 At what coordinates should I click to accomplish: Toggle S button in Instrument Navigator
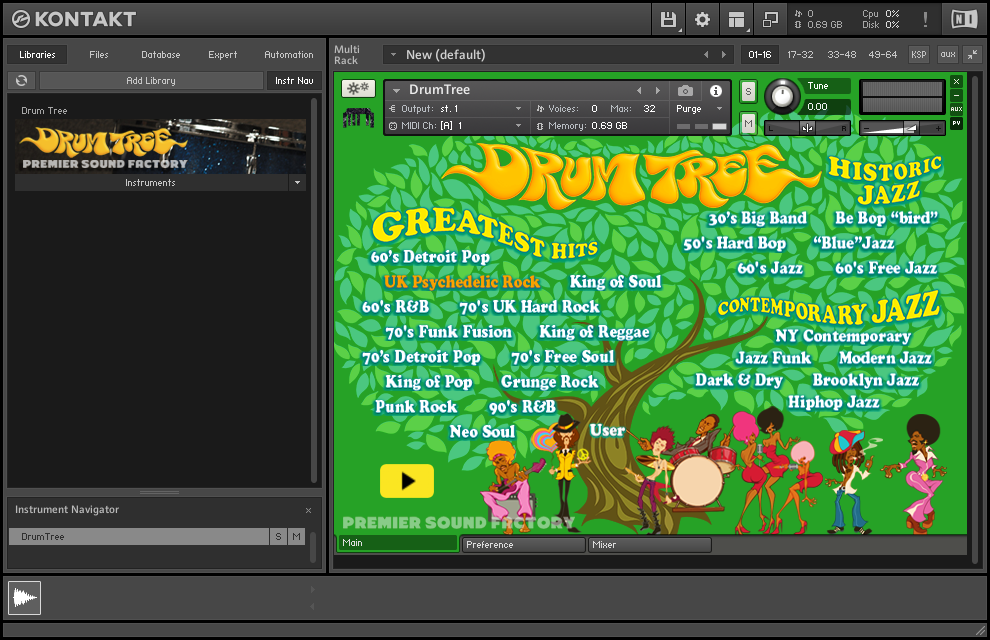(278, 536)
